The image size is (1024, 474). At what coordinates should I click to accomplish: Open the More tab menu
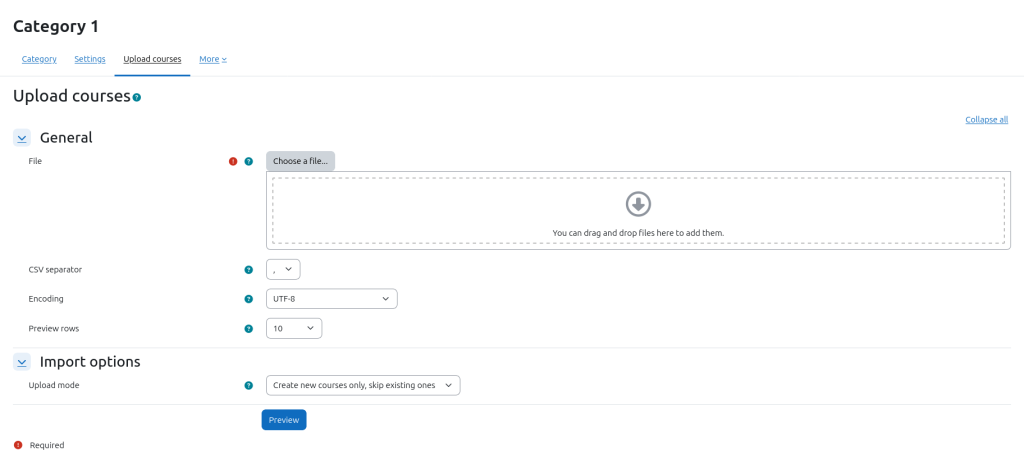click(213, 59)
